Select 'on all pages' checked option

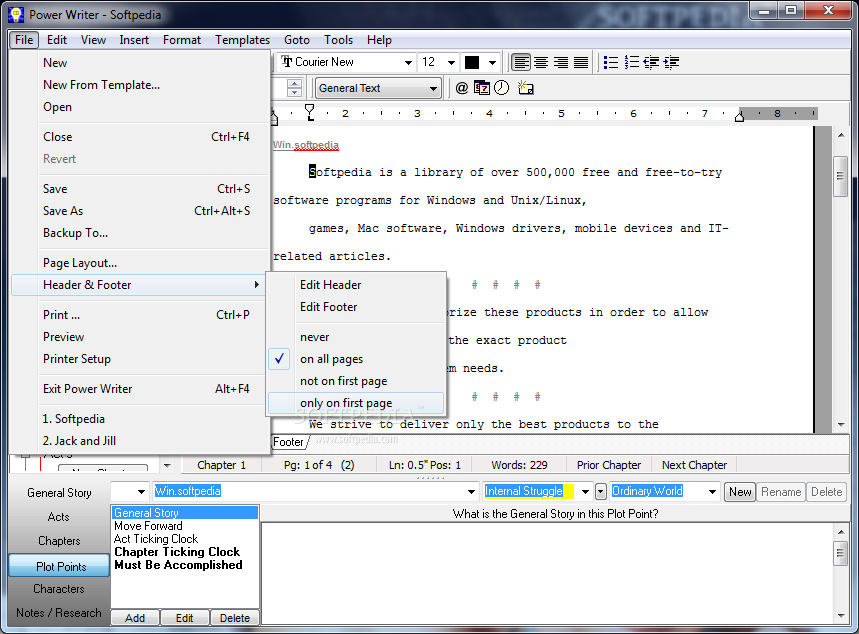coord(331,359)
